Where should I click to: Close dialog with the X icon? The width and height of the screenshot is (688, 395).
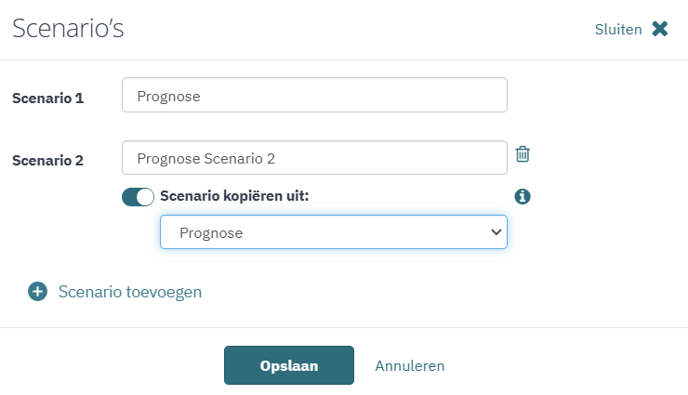coord(660,29)
